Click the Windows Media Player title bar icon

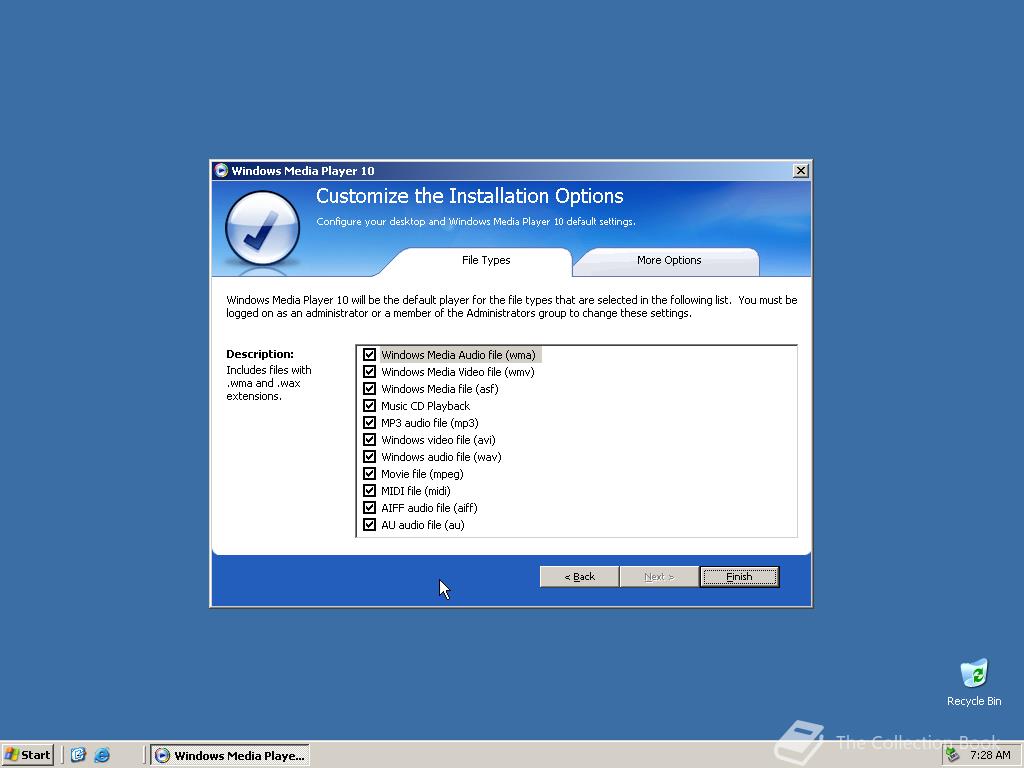pyautogui.click(x=221, y=170)
